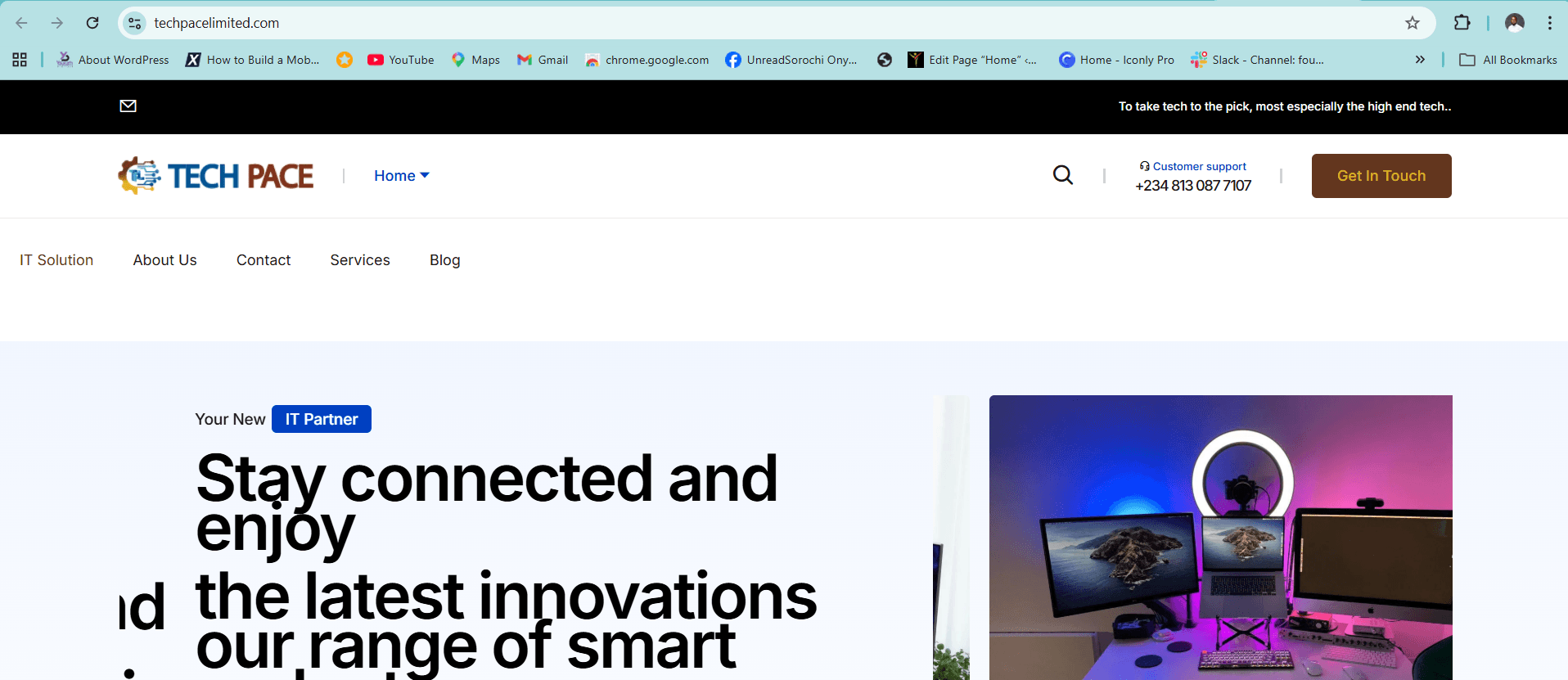1568x680 pixels.
Task: Open Edit Page "Home" bookmark
Action: [x=973, y=60]
